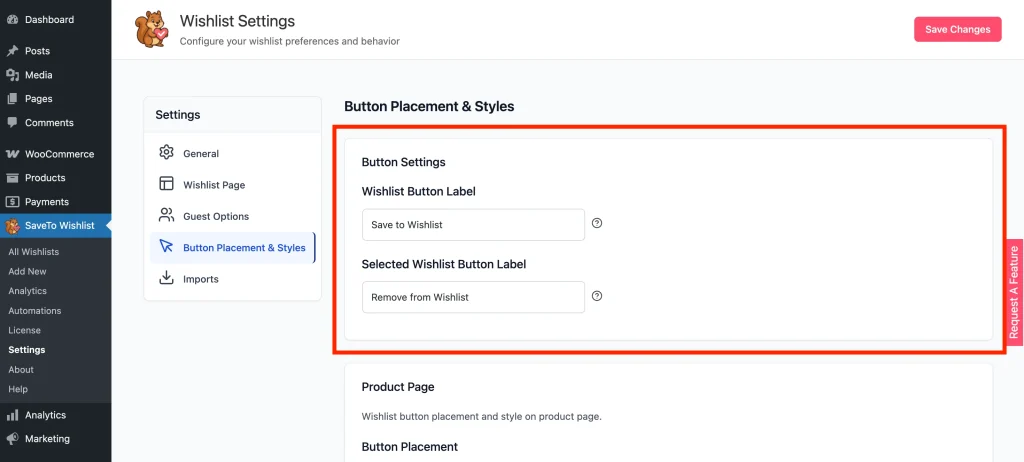Open the All Wishlists submenu link

(x=34, y=252)
